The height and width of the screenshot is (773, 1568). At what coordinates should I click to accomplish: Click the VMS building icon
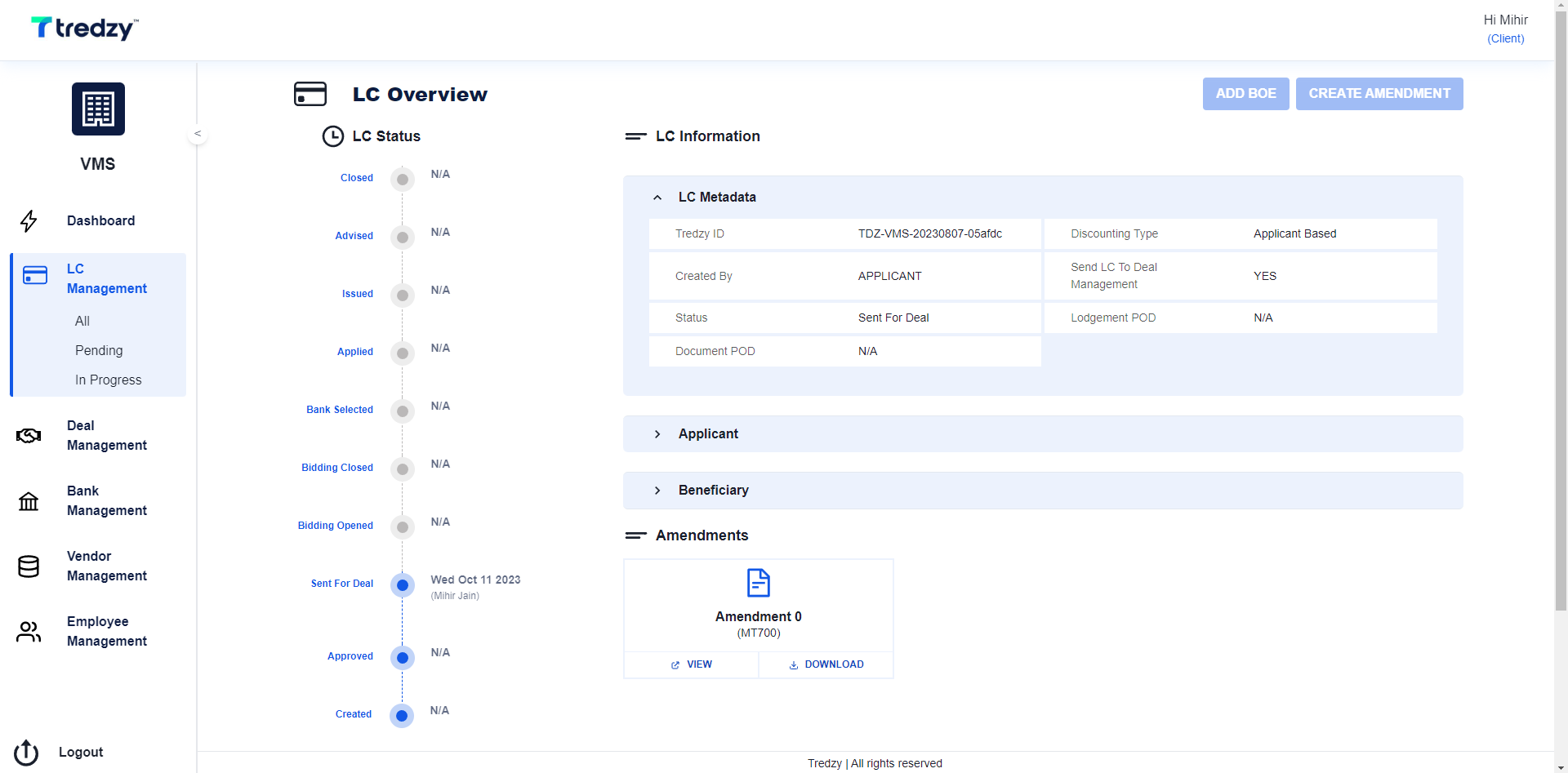click(x=98, y=109)
